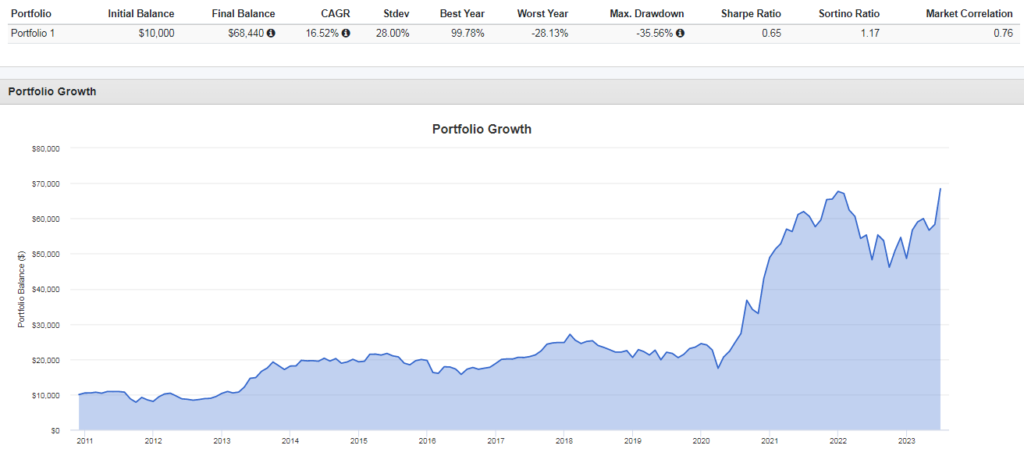The width and height of the screenshot is (1024, 449).
Task: Click the Portfolio Balance ($) axis title
Action: click(21, 288)
